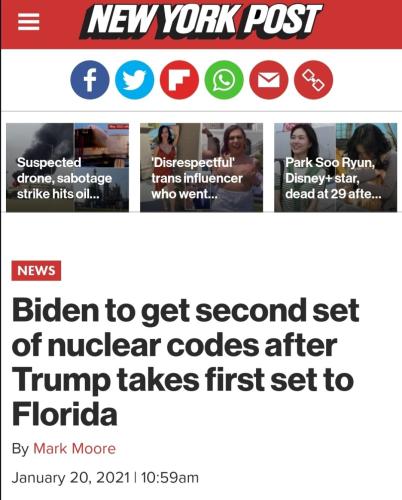402x500 pixels.
Task: View author Mark Moore's page
Action: coord(74,449)
